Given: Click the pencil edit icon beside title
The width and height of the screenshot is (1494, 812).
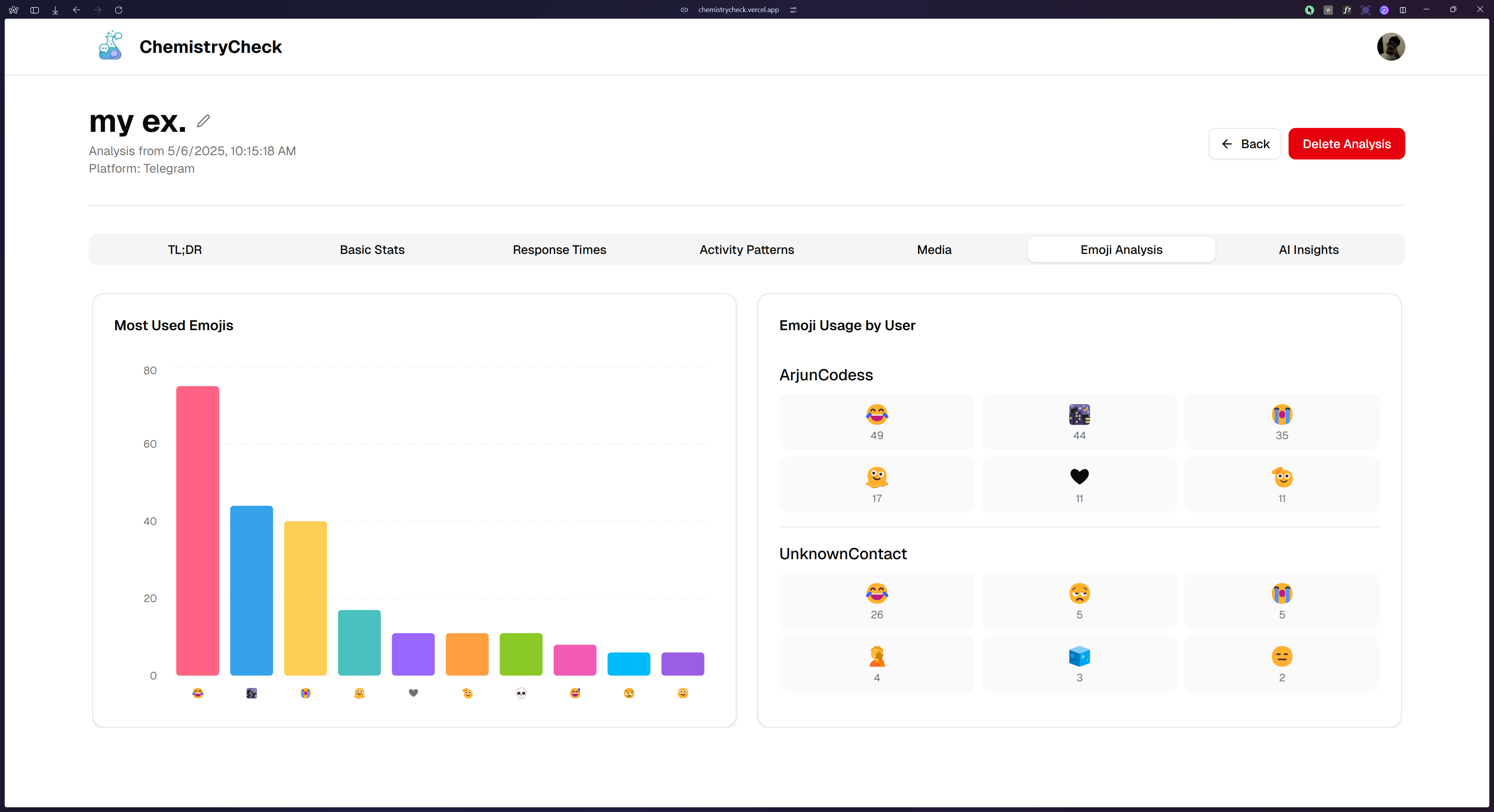Looking at the screenshot, I should pyautogui.click(x=203, y=121).
